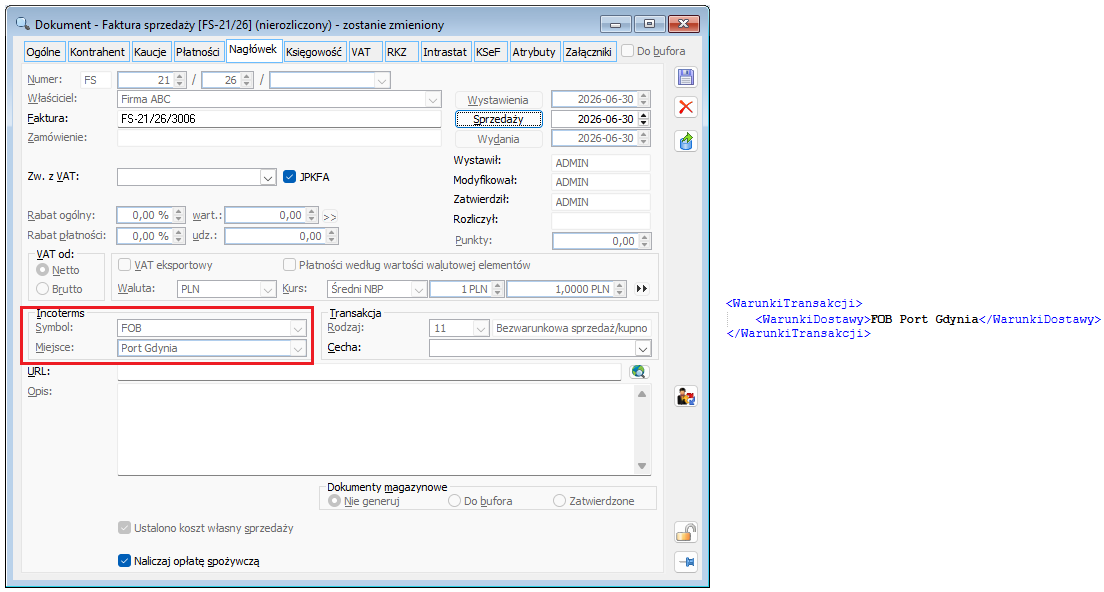Click the Wydania date button

(498, 139)
